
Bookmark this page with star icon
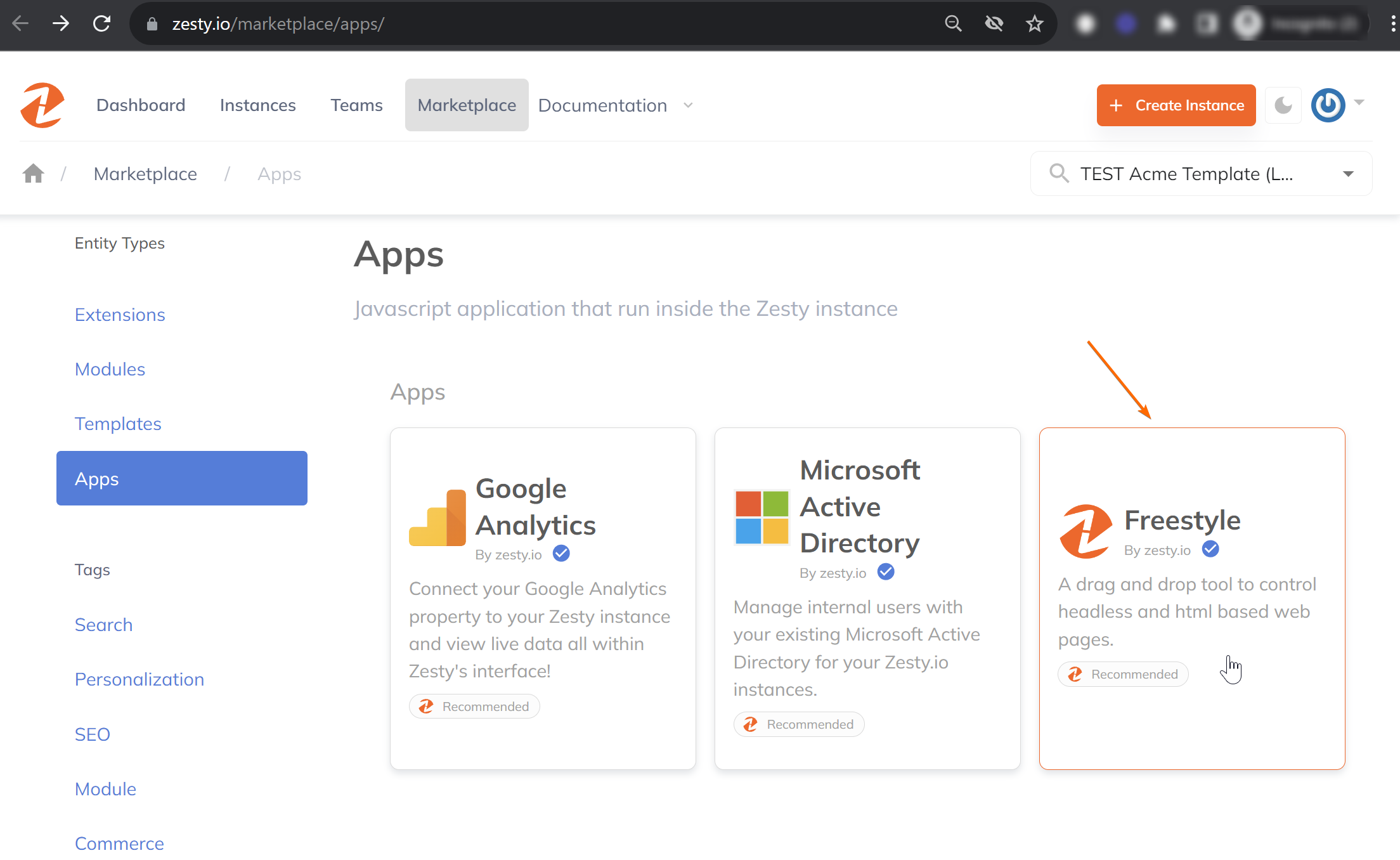[x=1034, y=24]
